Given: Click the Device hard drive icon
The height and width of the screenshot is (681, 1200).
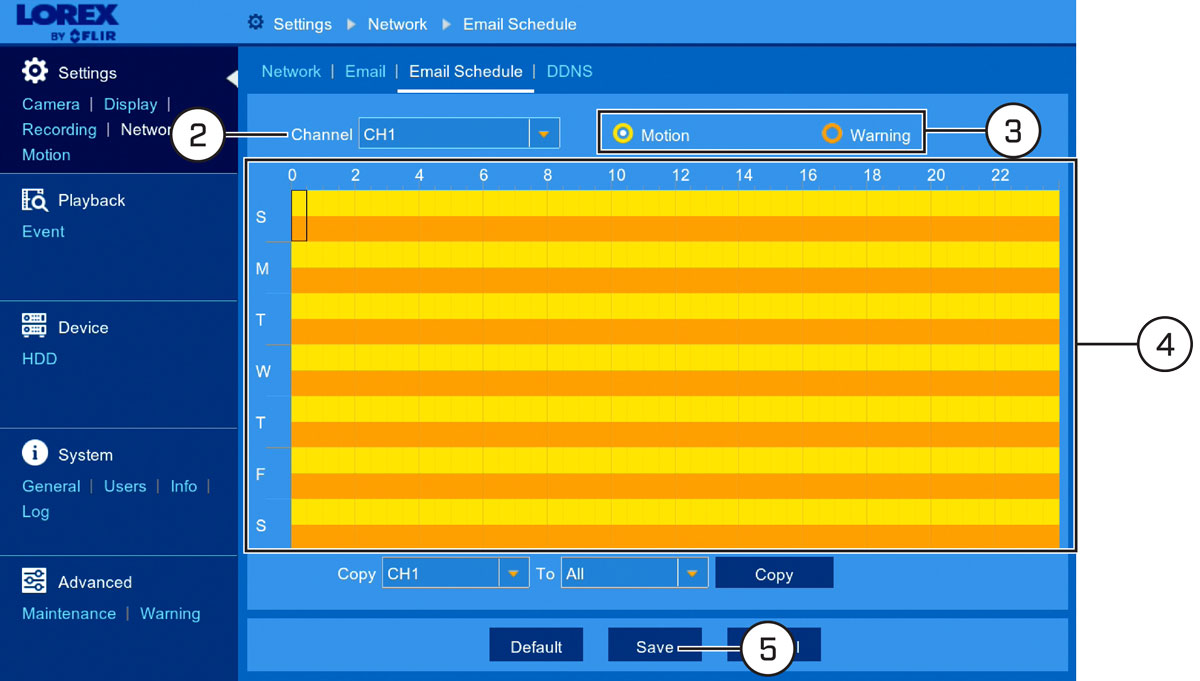Looking at the screenshot, I should pyautogui.click(x=35, y=326).
